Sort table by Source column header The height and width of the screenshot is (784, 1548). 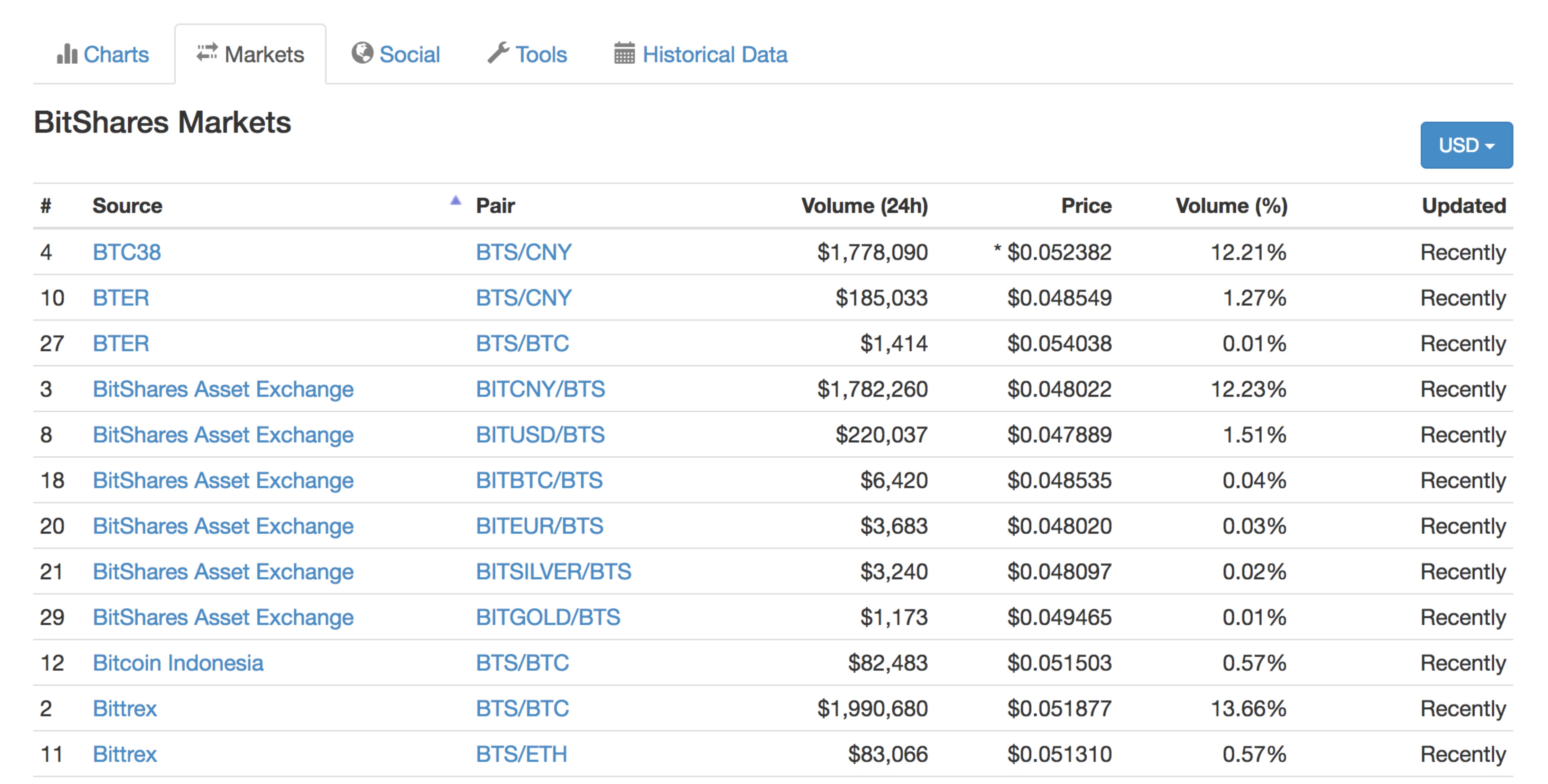coord(127,206)
